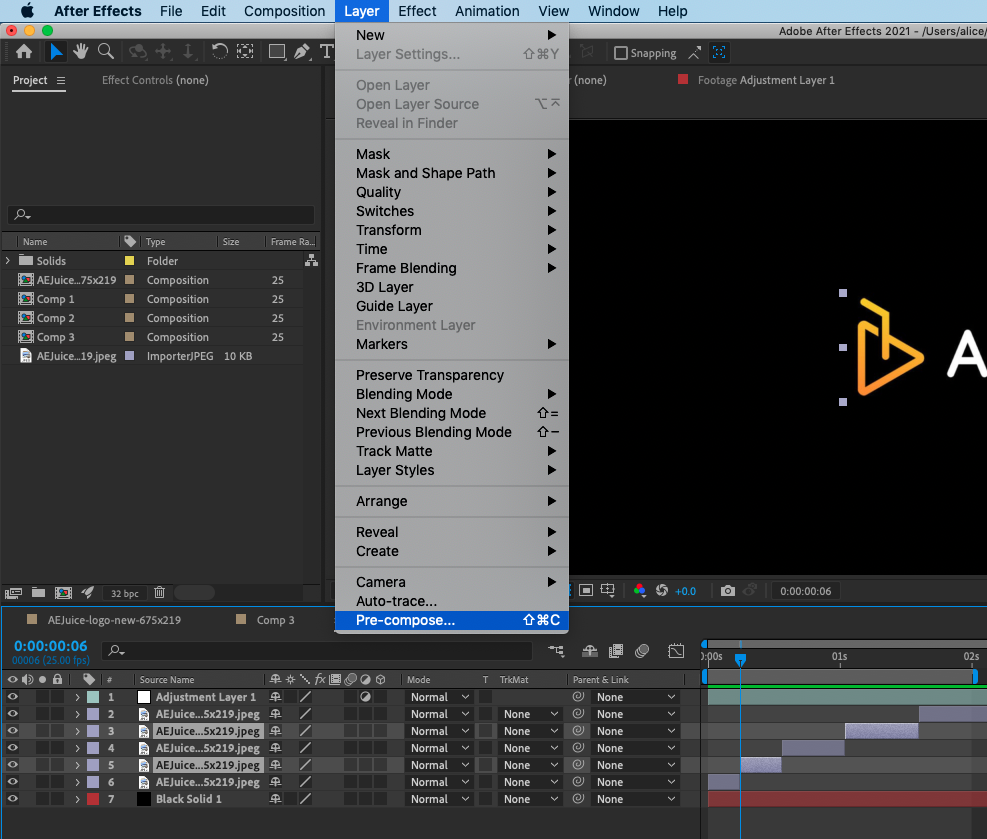Select the Orbit camera tool

[137, 52]
